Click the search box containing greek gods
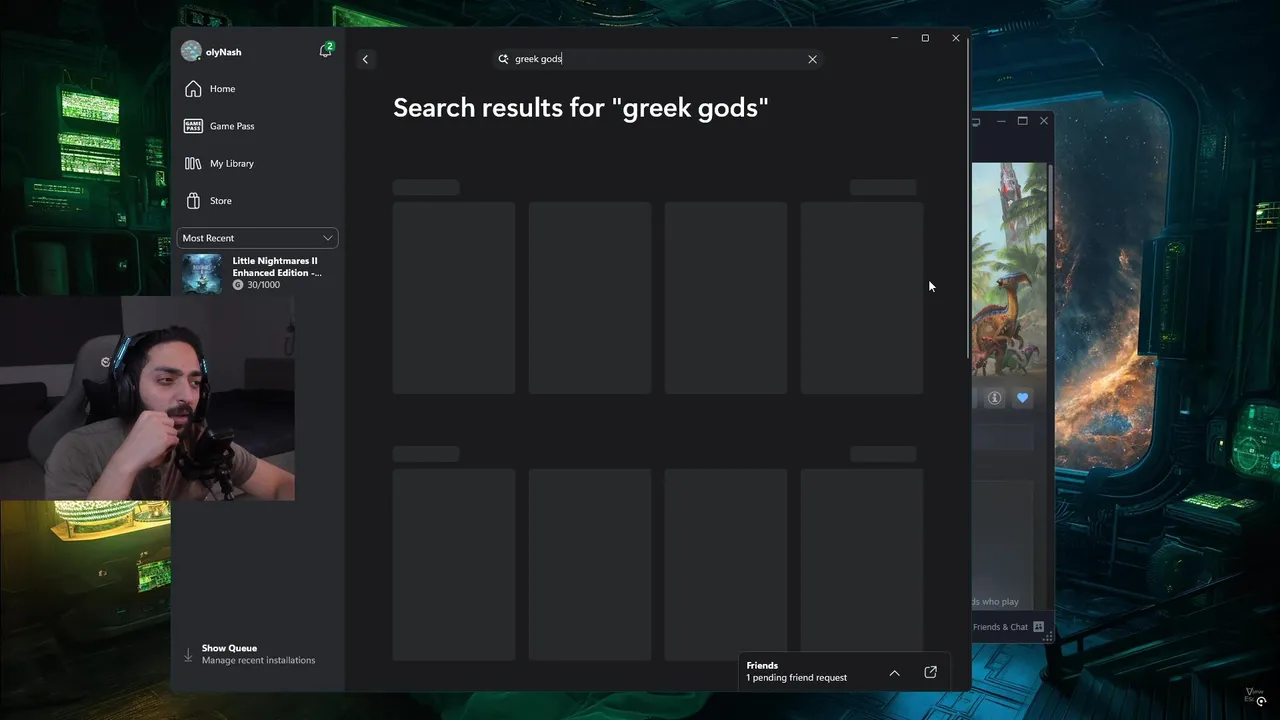 [658, 59]
